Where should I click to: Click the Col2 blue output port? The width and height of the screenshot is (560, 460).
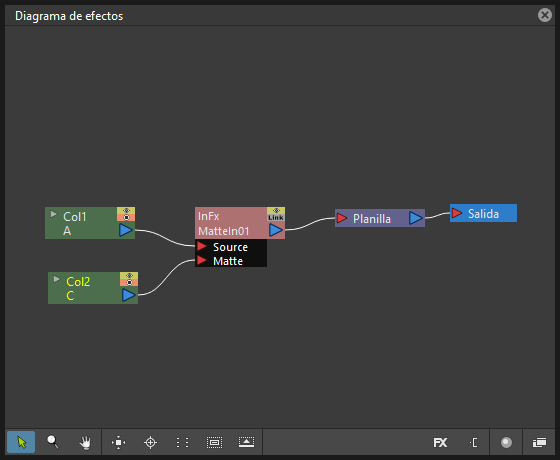[129, 295]
